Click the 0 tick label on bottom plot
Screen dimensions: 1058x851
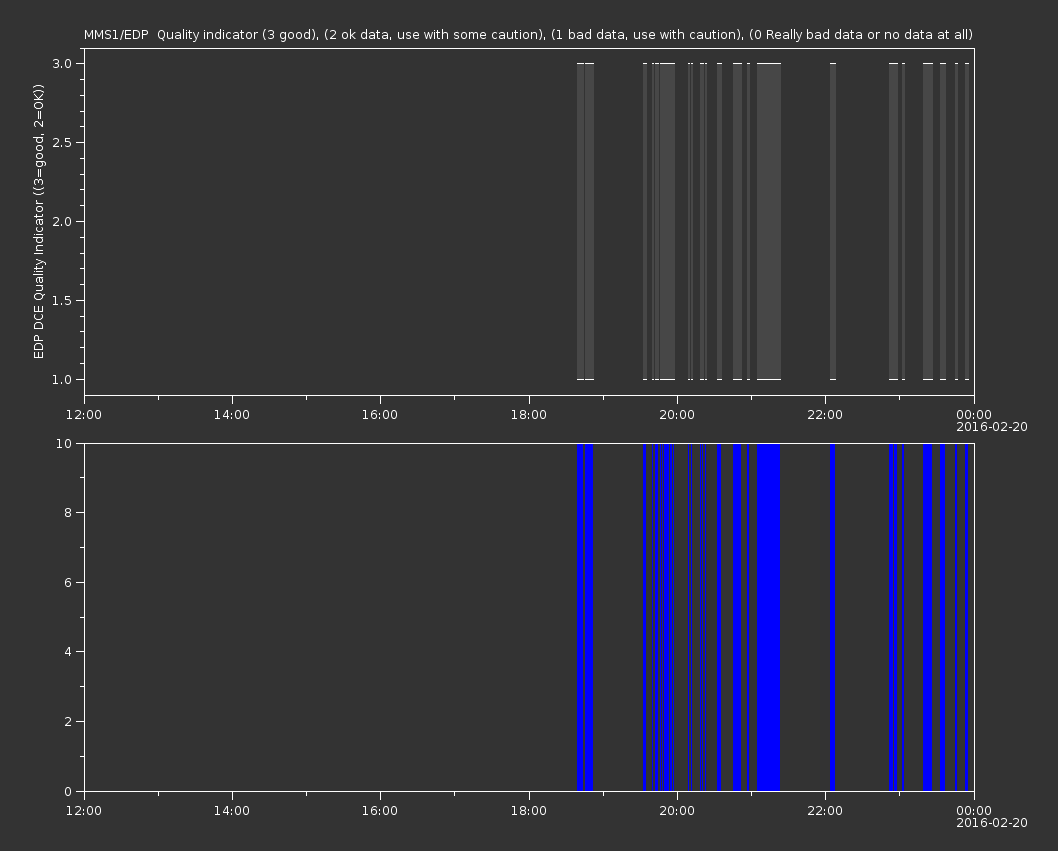pyautogui.click(x=68, y=792)
